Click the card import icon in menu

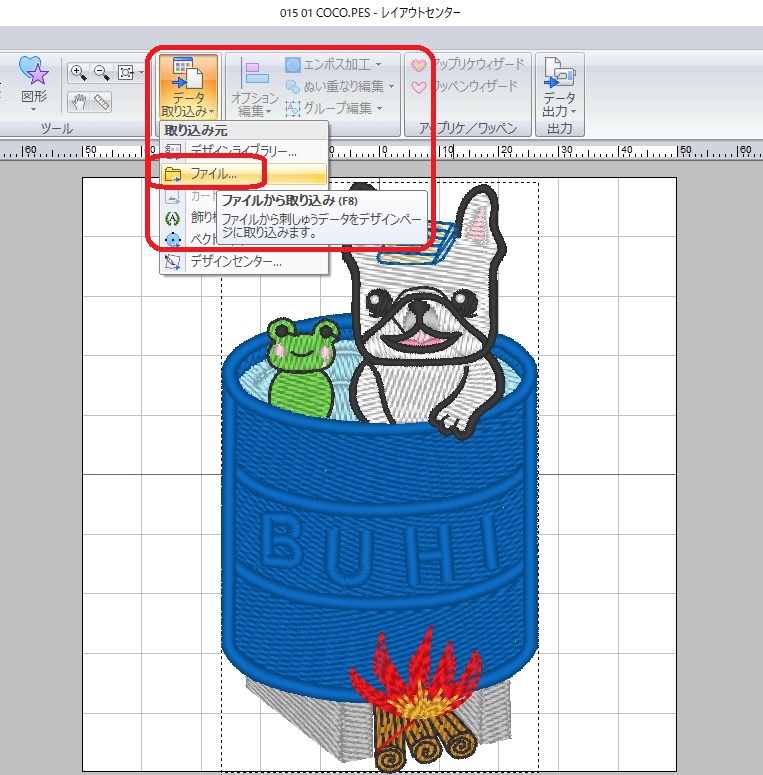click(172, 197)
